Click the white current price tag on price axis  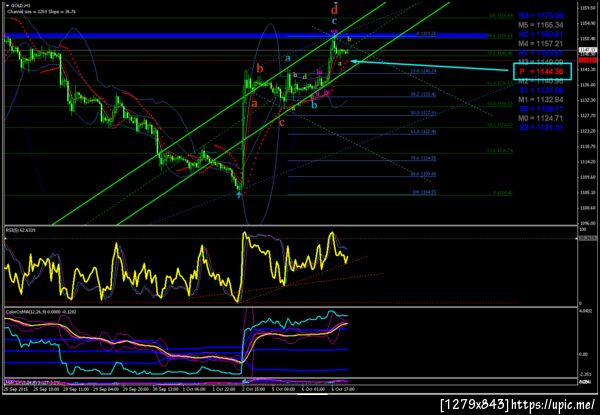(589, 50)
